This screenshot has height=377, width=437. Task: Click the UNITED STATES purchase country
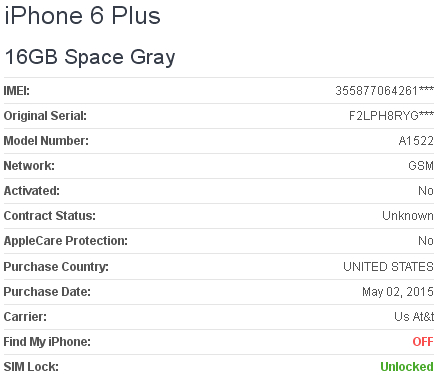tap(388, 267)
